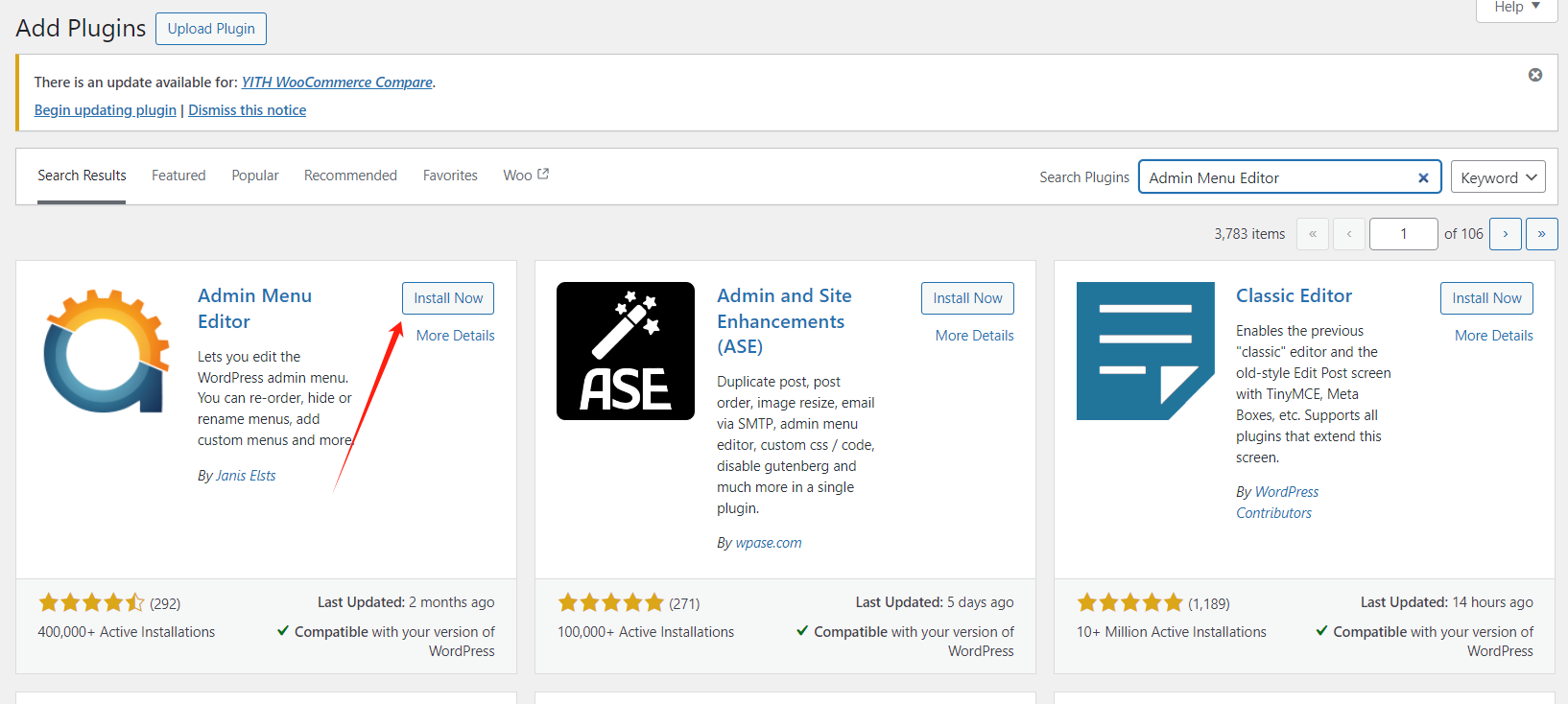
Task: Expand the Help panel
Action: (1516, 8)
